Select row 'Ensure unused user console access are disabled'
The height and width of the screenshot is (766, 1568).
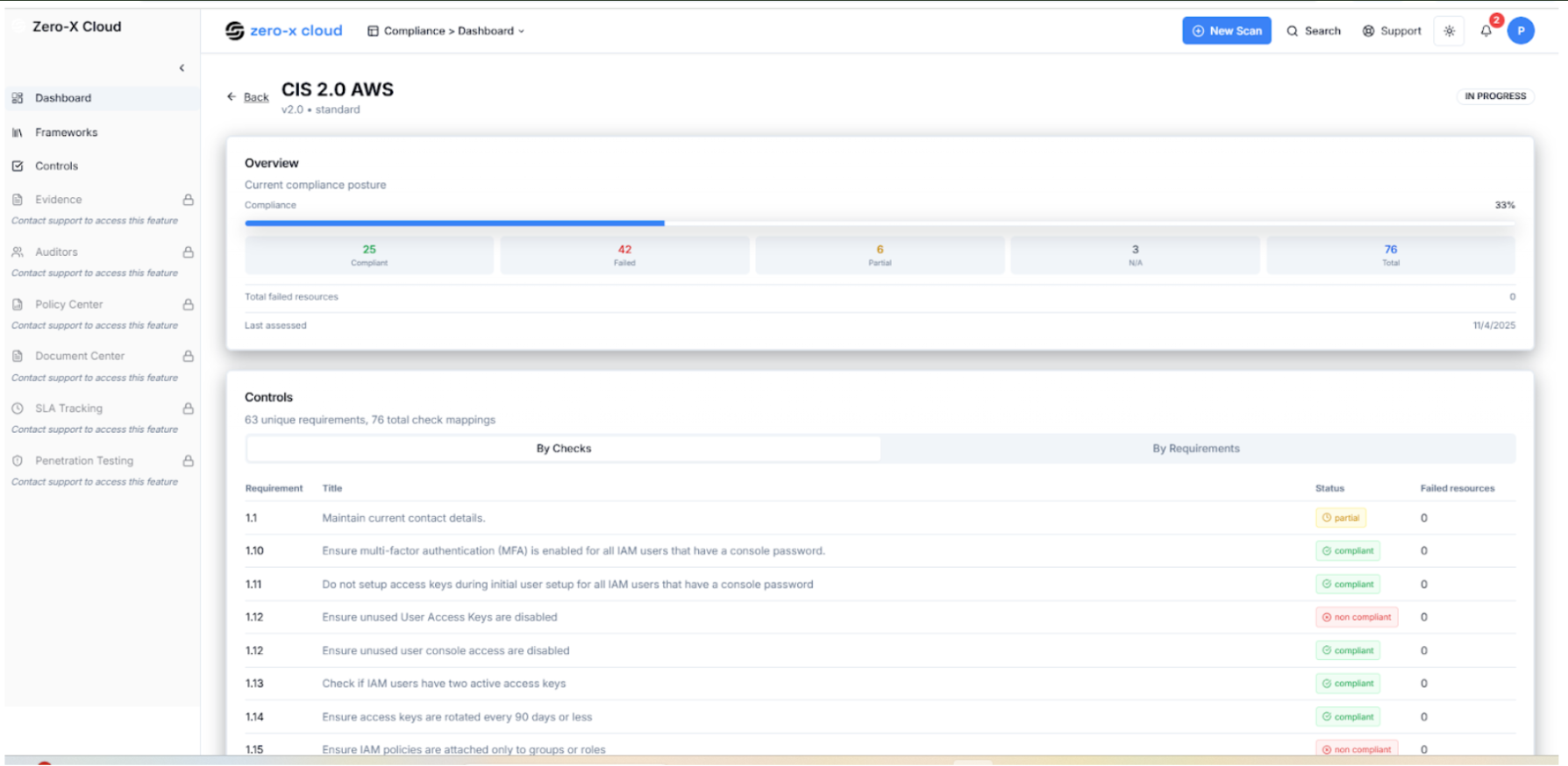(880, 650)
